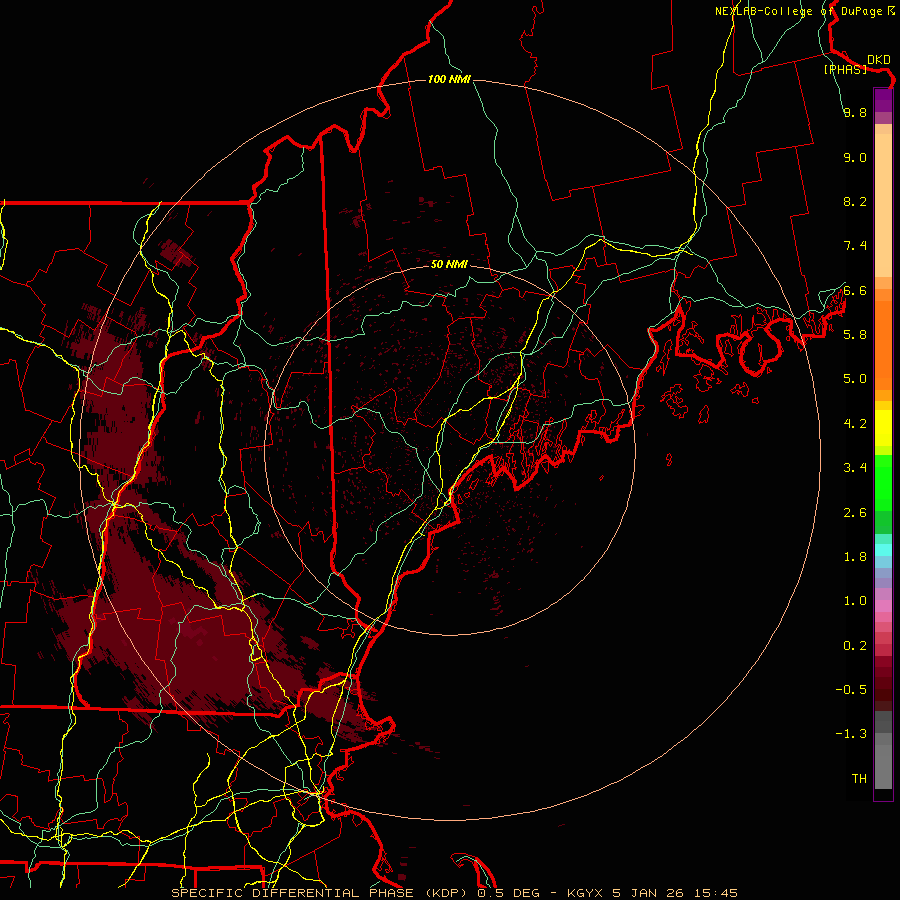The height and width of the screenshot is (900, 900).
Task: Select the 1.0 scale value
Action: (x=855, y=601)
